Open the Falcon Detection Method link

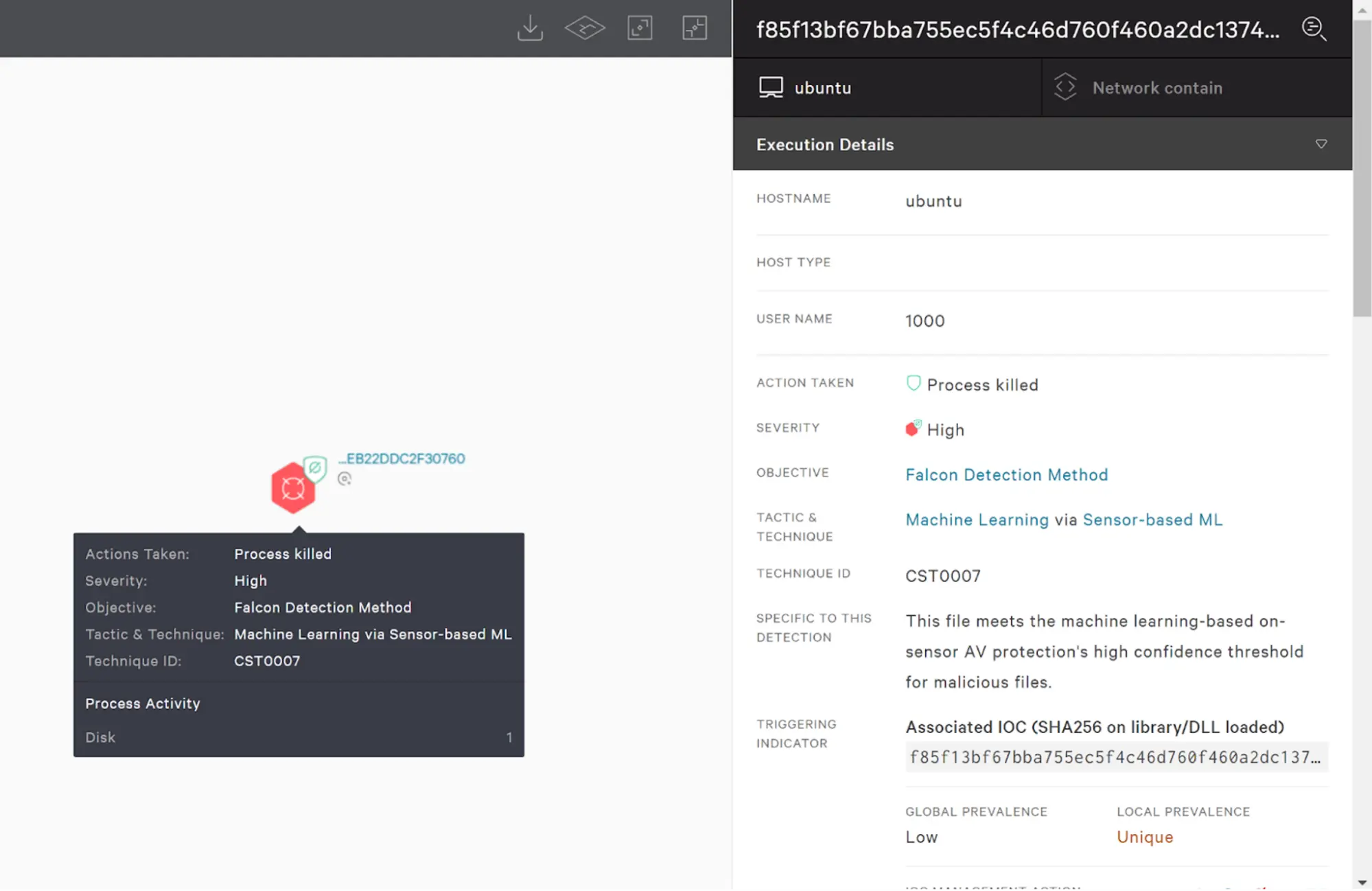coord(1006,475)
